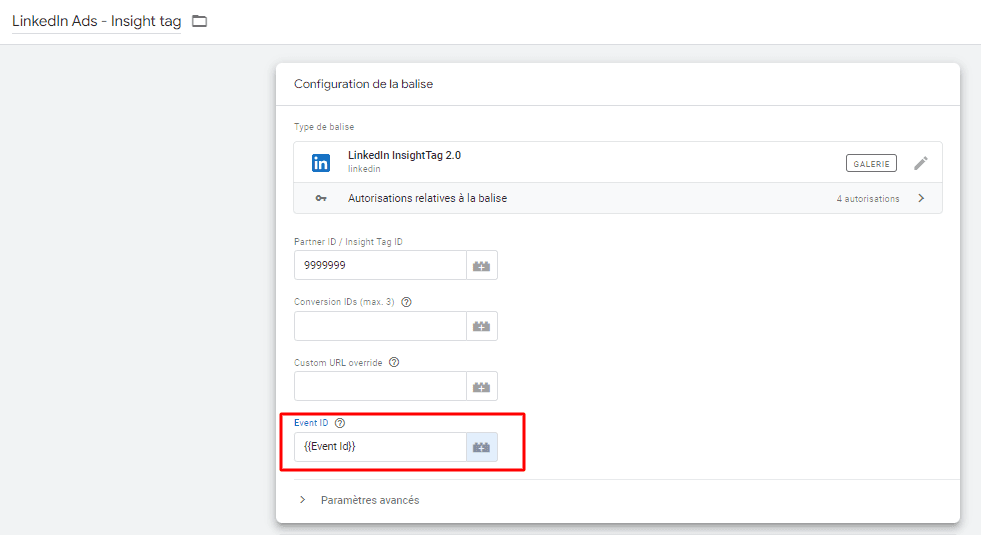Image resolution: width=981 pixels, height=535 pixels.
Task: Click the linkedin publisher subtitle
Action: [364, 169]
